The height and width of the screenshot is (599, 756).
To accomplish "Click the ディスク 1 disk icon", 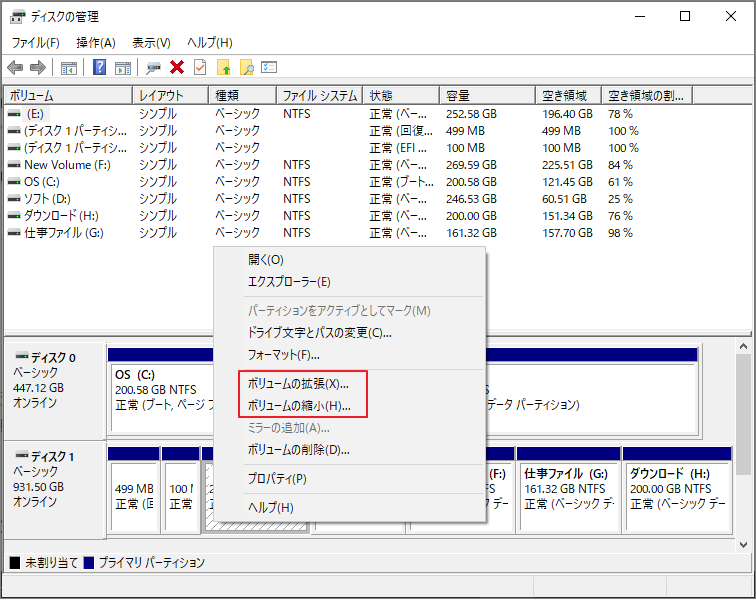I will pyautogui.click(x=22, y=455).
